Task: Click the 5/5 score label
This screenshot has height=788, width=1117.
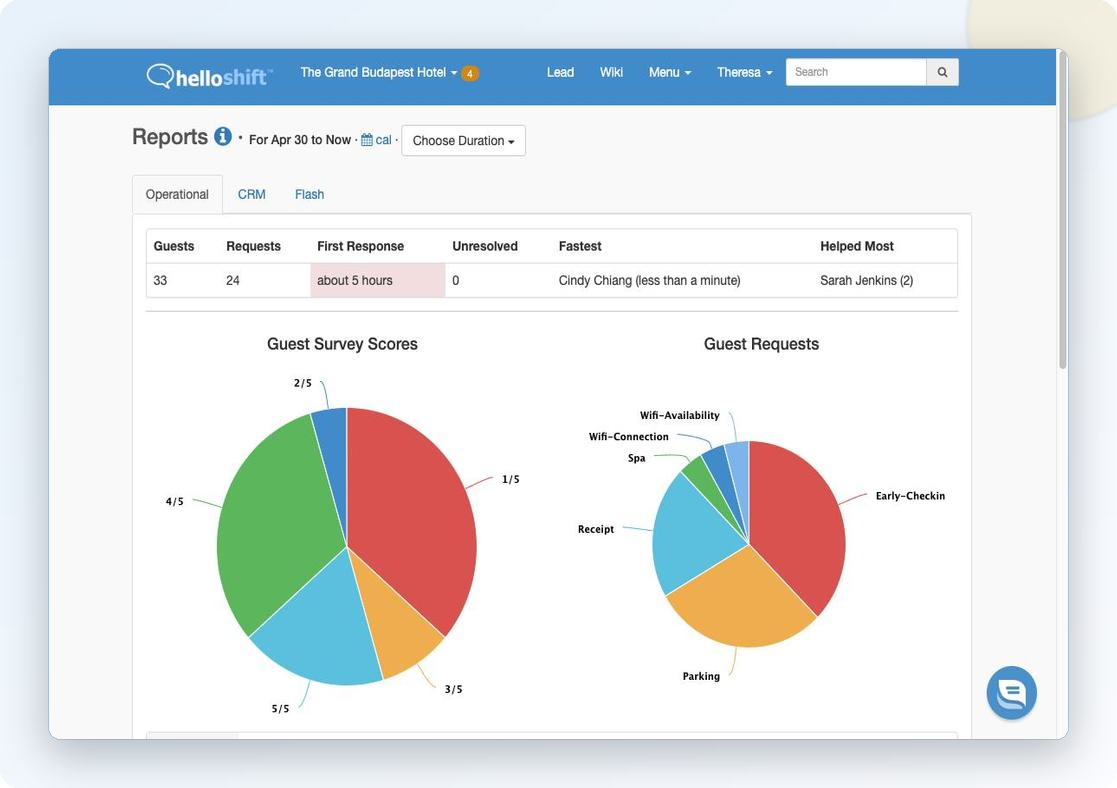Action: [x=281, y=708]
